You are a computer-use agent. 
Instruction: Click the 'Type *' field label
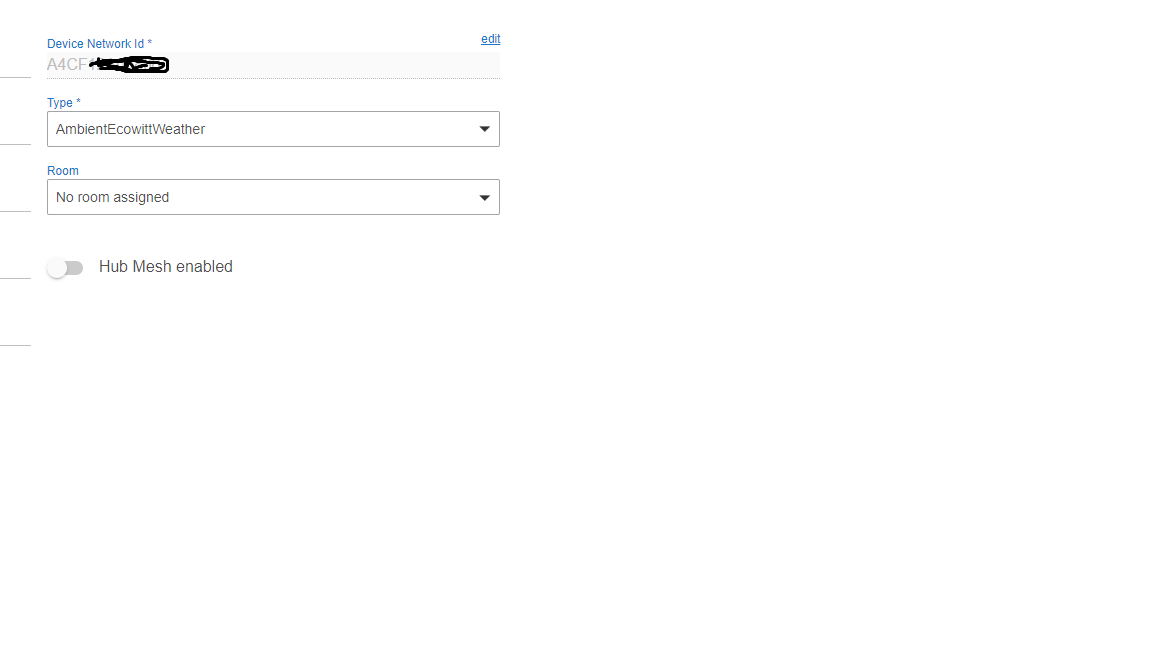tap(64, 103)
